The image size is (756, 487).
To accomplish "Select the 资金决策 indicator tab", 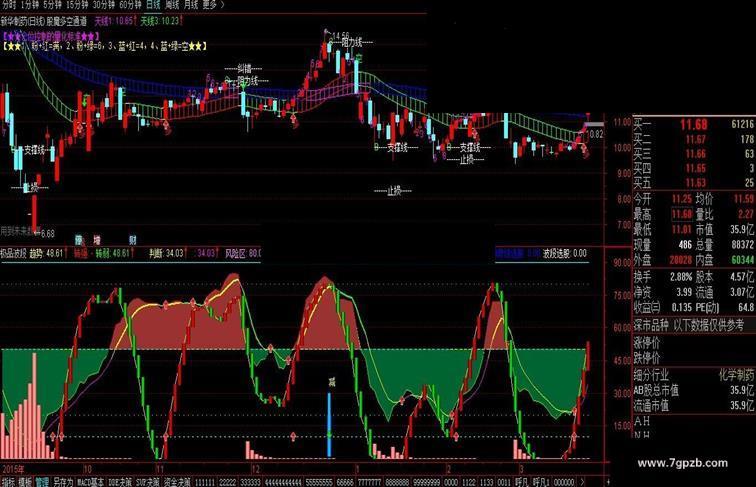I will tap(177, 482).
